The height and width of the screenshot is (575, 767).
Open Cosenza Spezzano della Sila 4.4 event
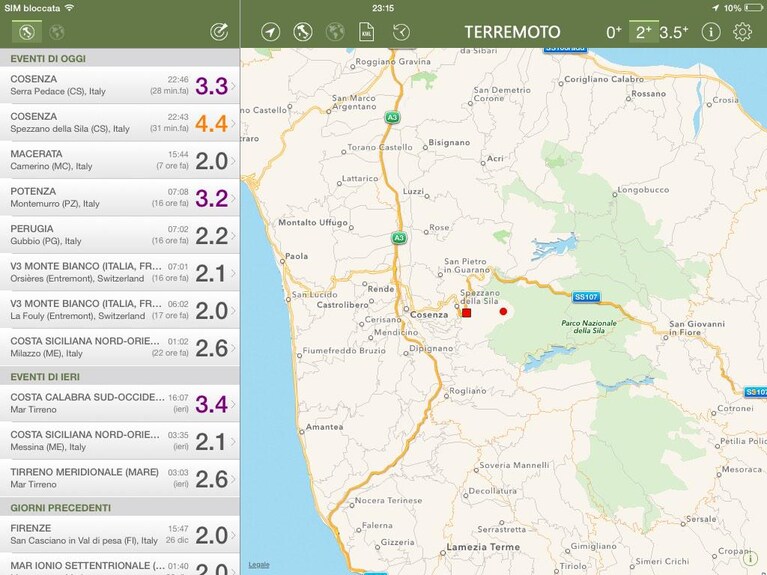click(120, 122)
